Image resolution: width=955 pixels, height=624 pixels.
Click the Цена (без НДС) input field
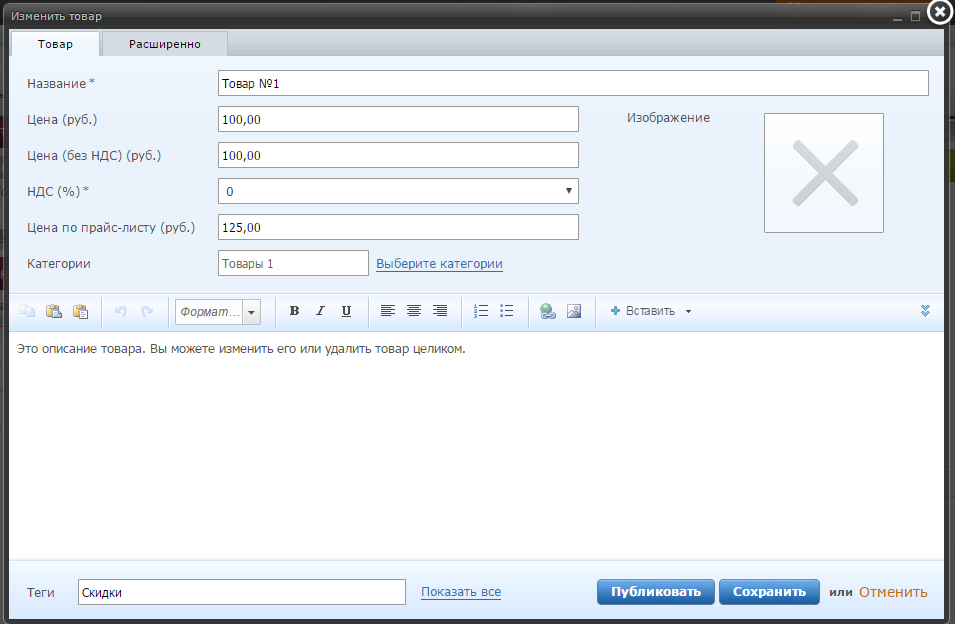point(398,155)
